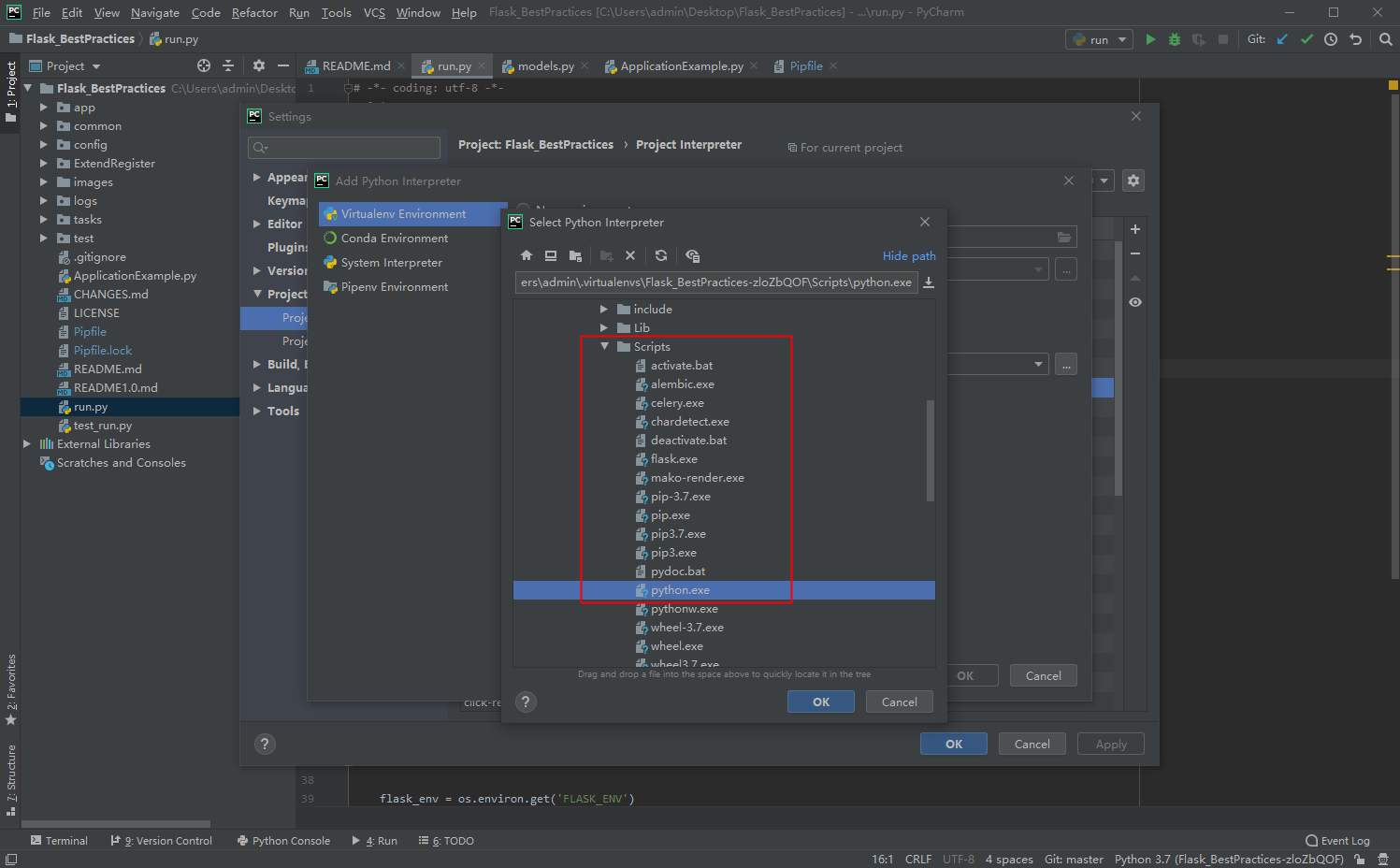Refresh the file chooser tree
The height and width of the screenshot is (868, 1400).
(661, 255)
